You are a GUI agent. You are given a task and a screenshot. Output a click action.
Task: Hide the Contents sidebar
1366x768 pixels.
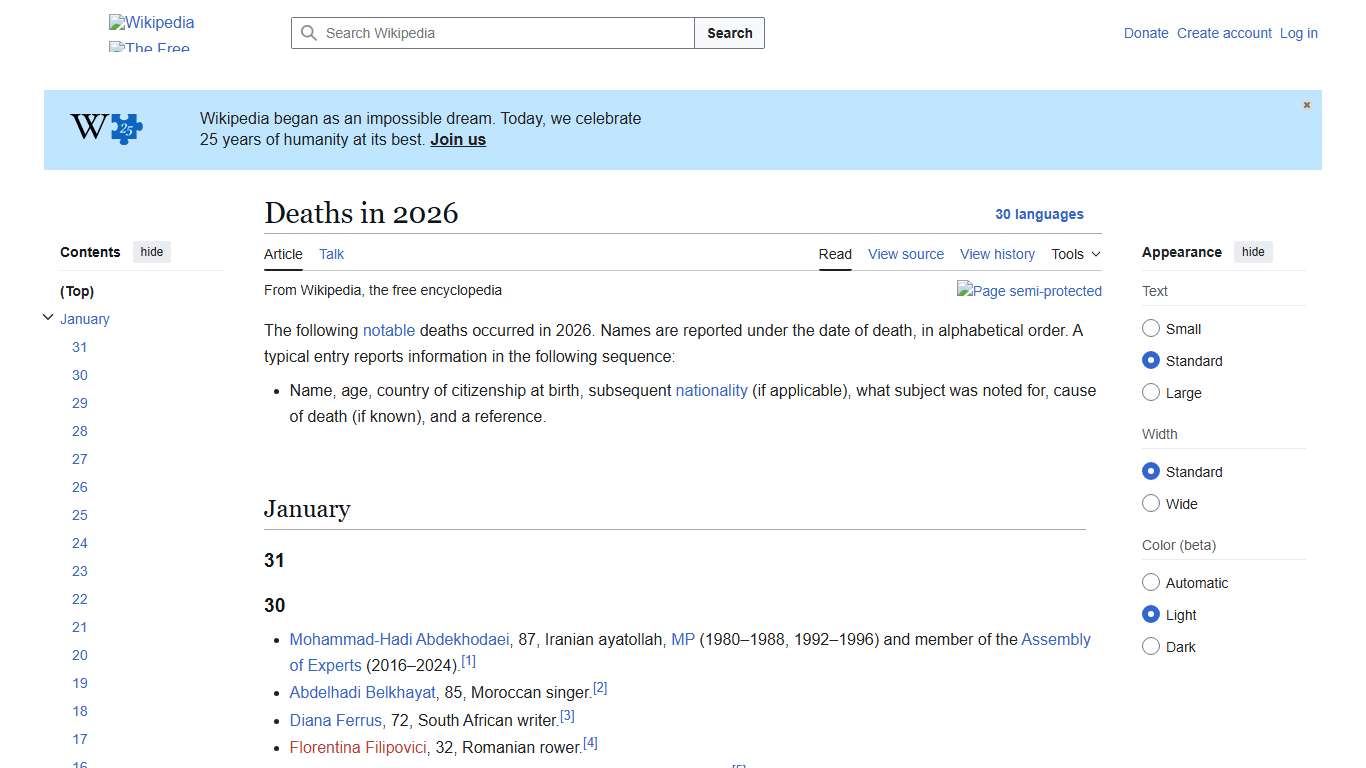pyautogui.click(x=151, y=251)
